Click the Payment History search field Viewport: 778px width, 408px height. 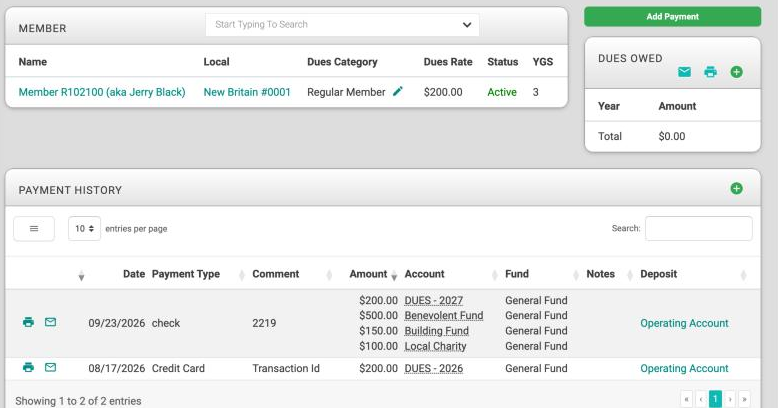[699, 228]
